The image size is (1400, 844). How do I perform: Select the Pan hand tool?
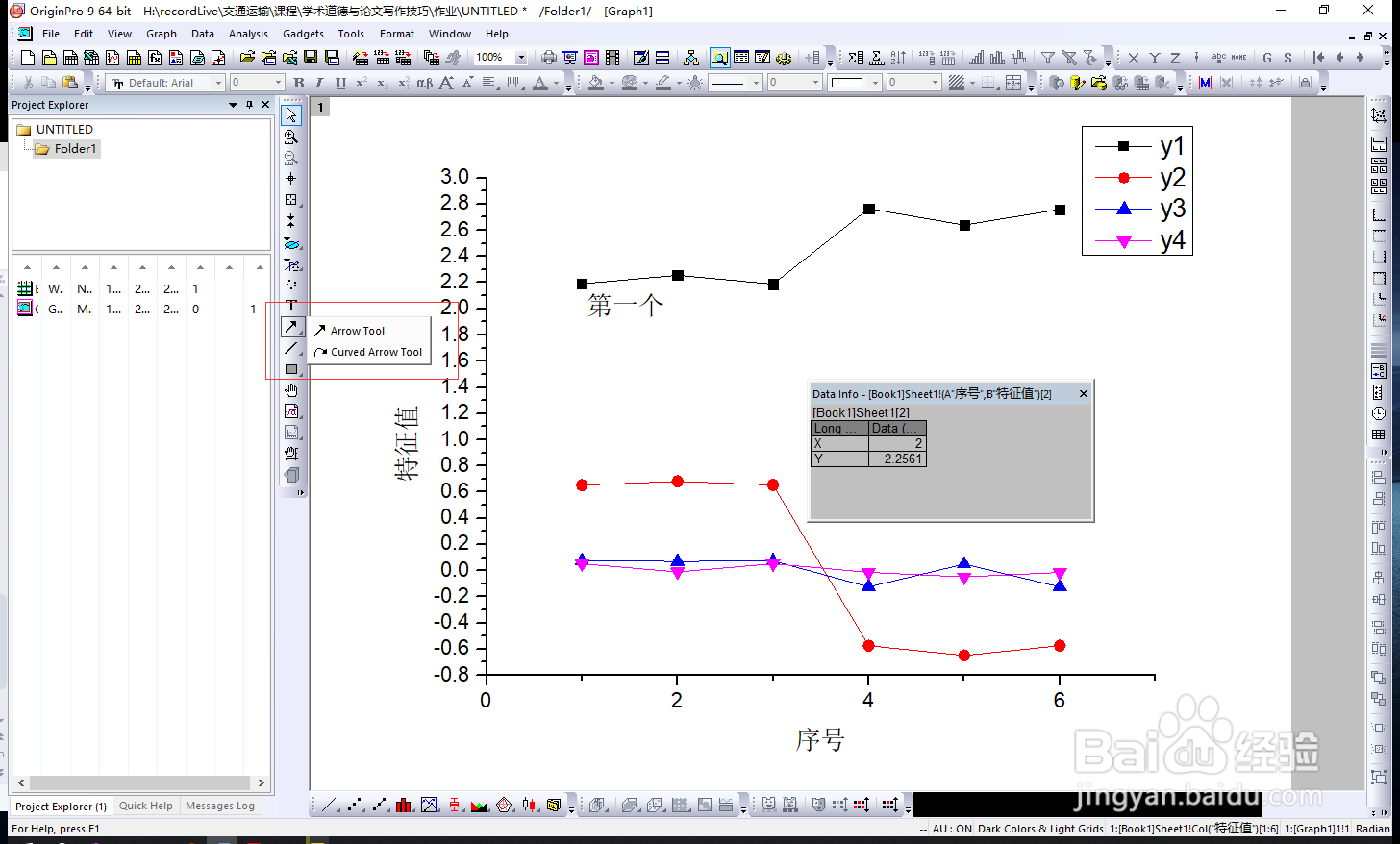click(x=291, y=390)
